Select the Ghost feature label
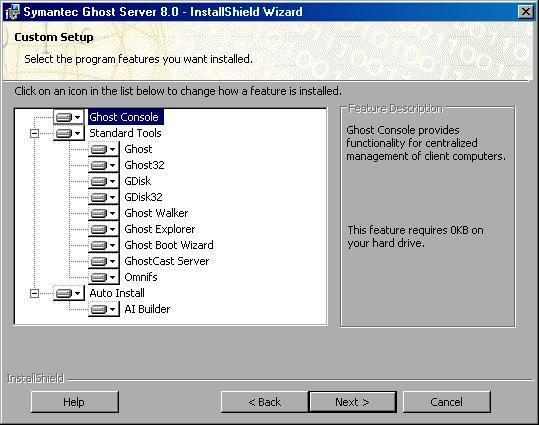 tap(138, 149)
